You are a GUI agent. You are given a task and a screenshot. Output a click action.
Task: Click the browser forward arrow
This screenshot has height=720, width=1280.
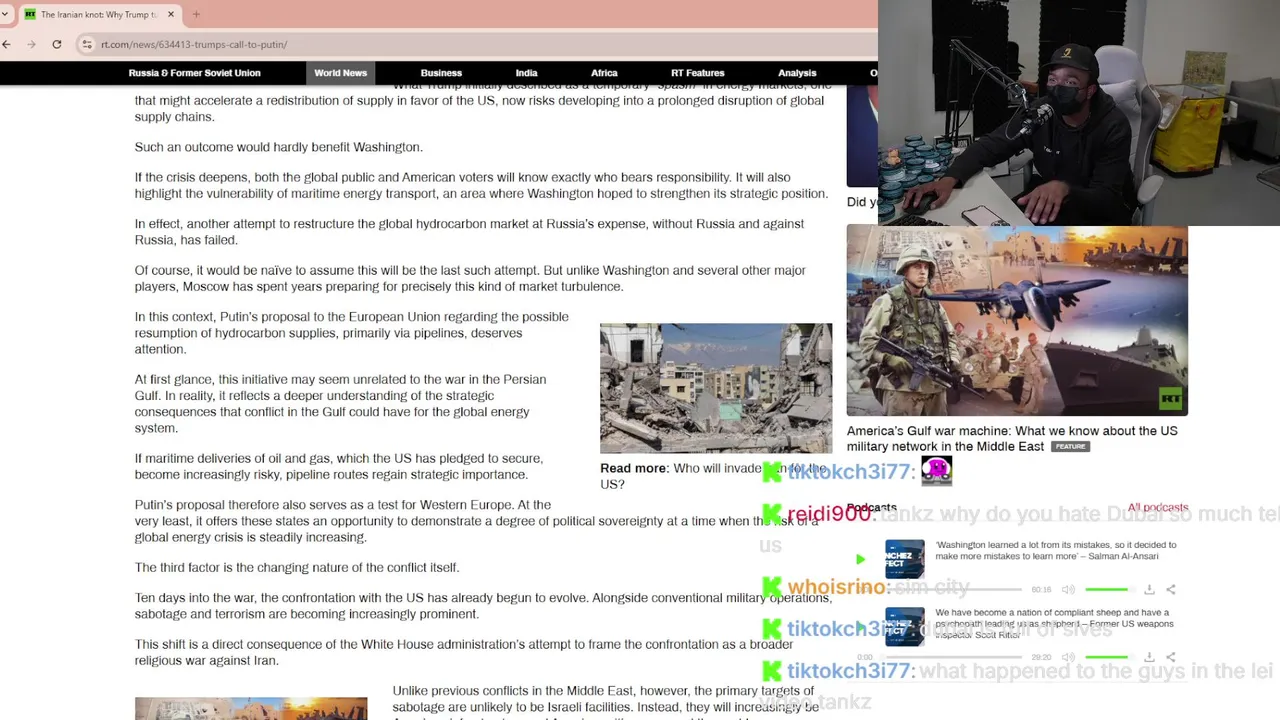(31, 44)
